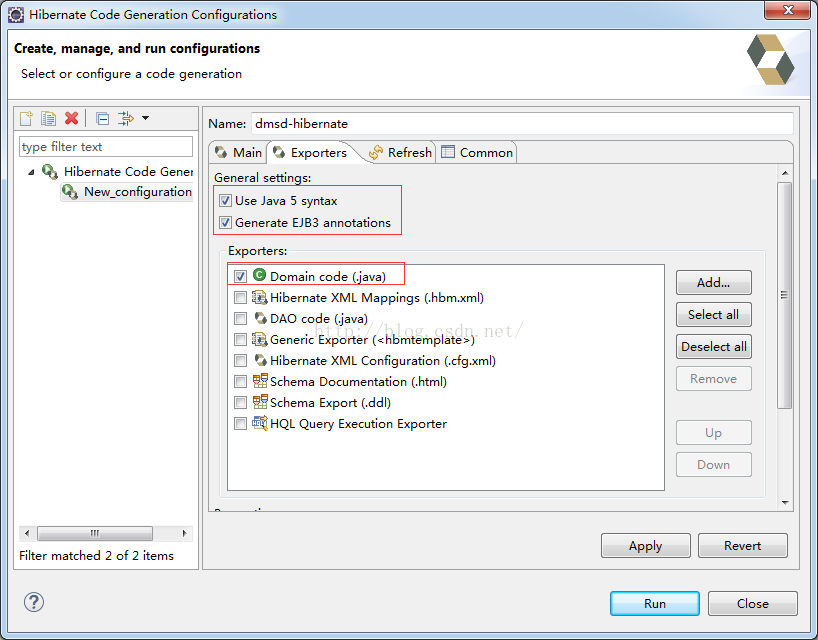Click the filter configurations toolbar icon
818x640 pixels.
point(126,118)
